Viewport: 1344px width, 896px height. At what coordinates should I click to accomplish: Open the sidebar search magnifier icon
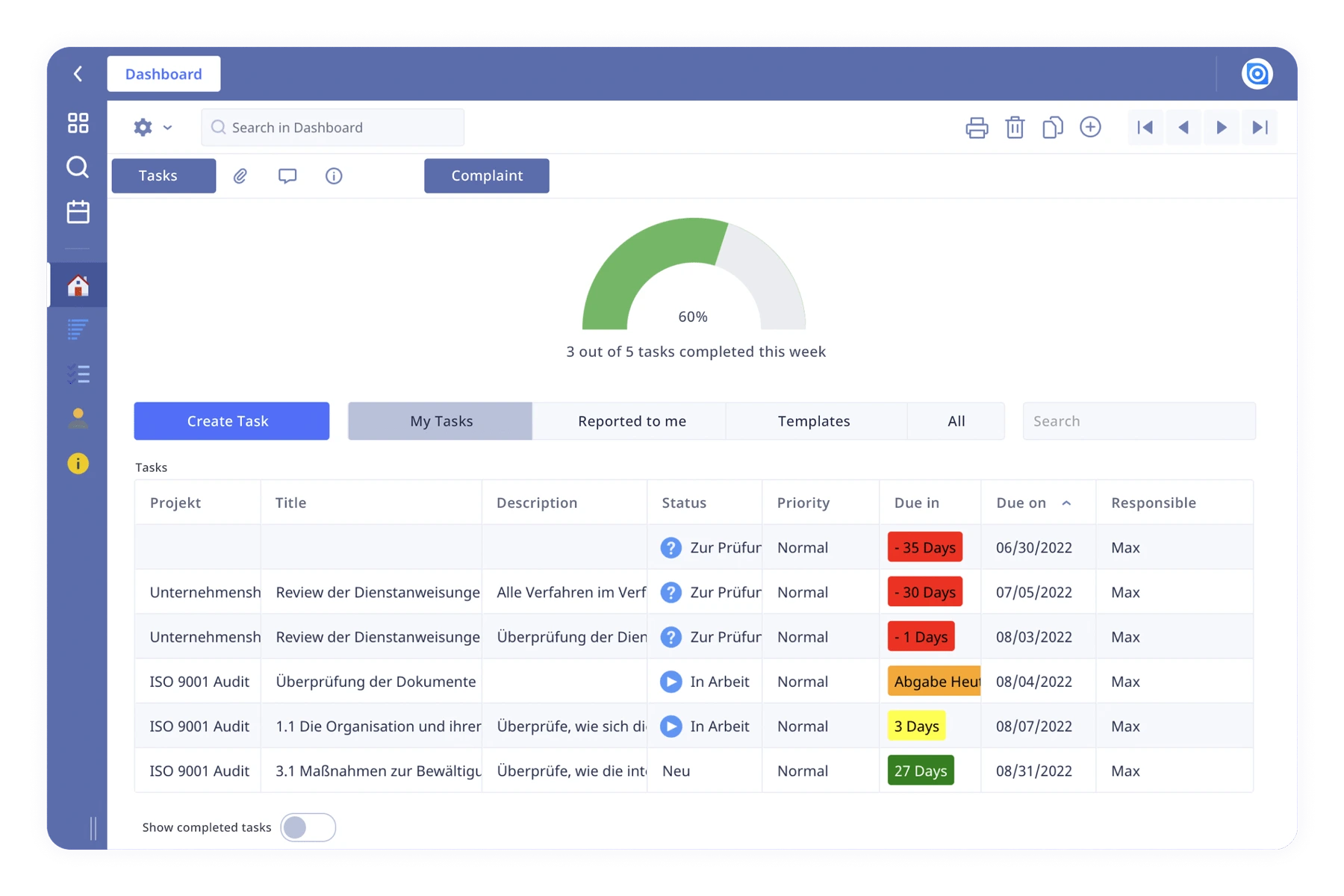[x=78, y=167]
